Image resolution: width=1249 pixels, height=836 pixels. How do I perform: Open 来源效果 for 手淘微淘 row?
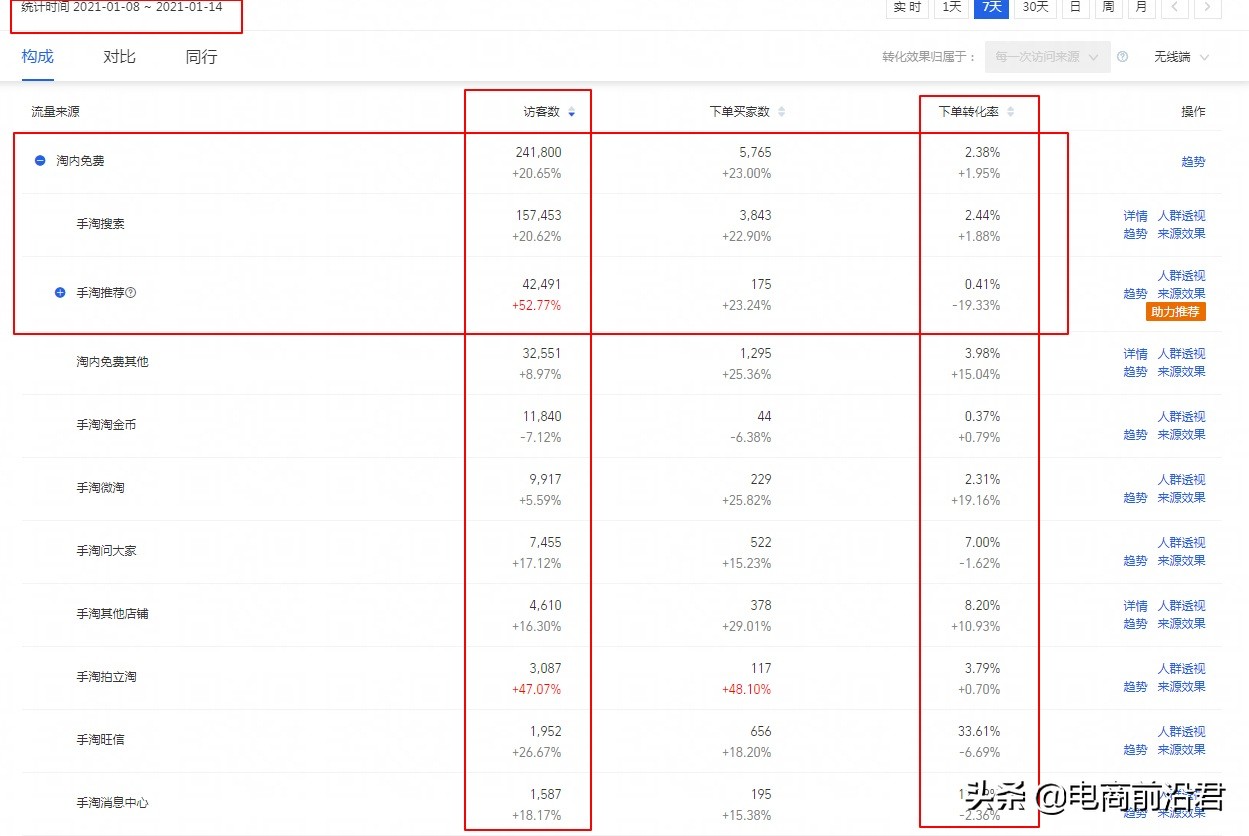pyautogui.click(x=1182, y=497)
